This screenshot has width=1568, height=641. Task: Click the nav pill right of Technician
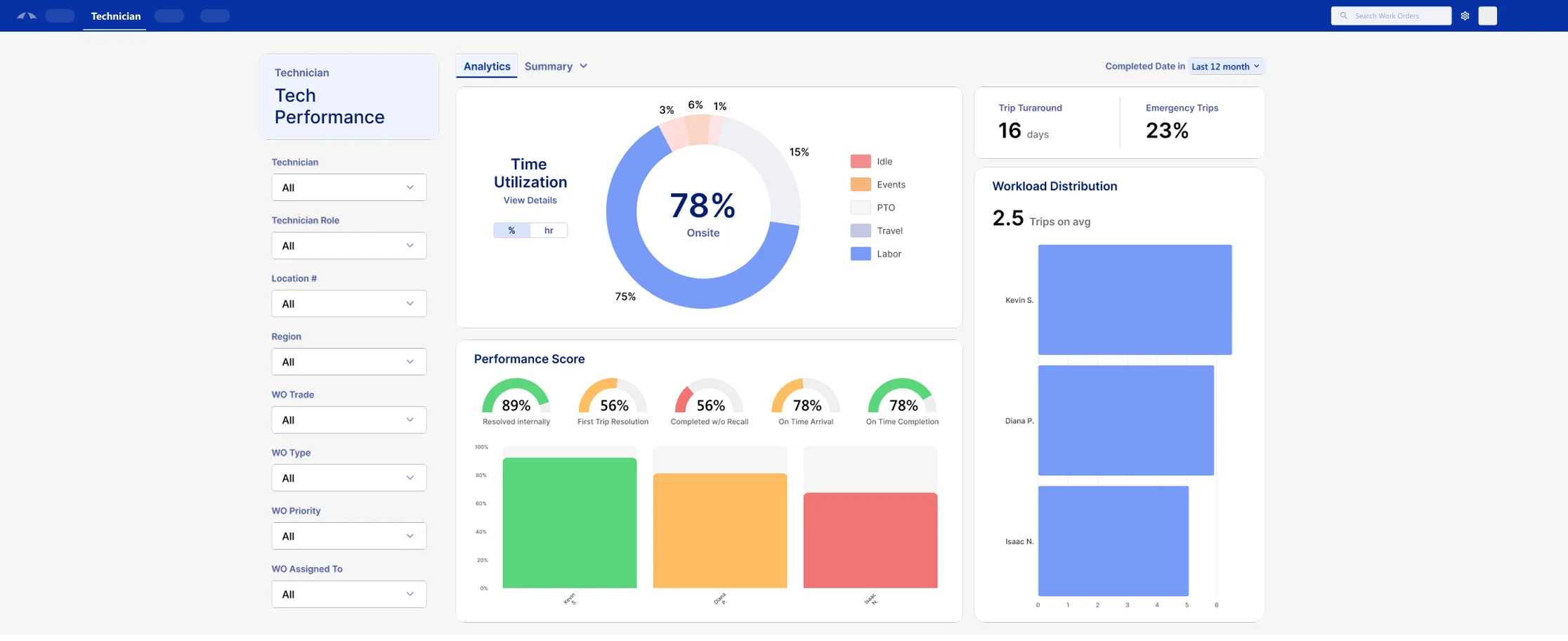pyautogui.click(x=169, y=15)
